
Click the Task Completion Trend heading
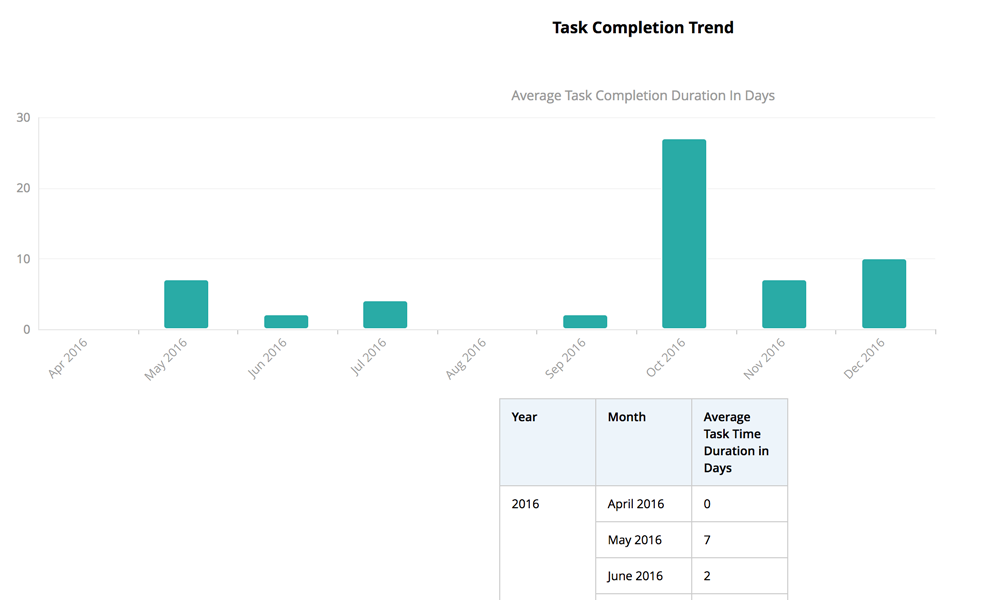643,28
